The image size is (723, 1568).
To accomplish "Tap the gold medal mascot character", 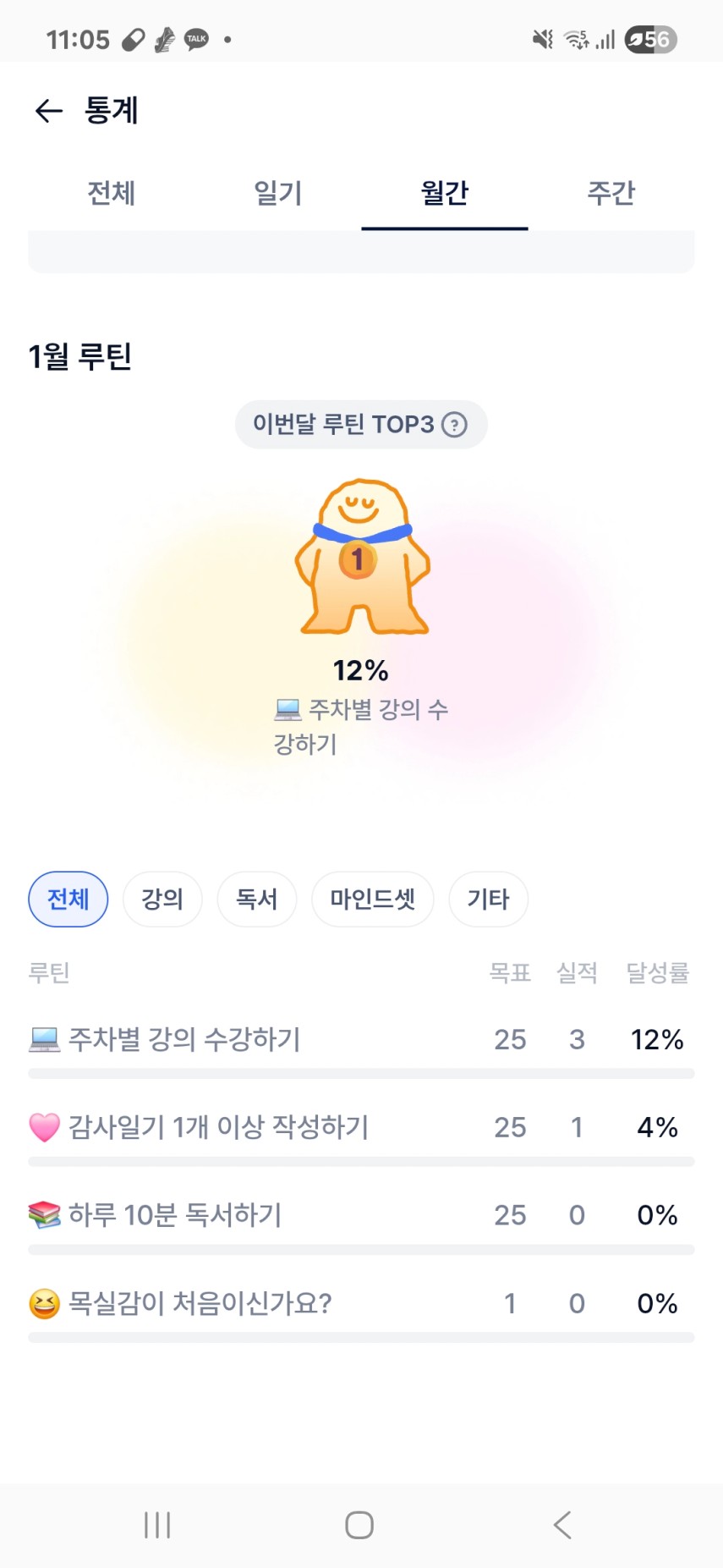I will point(362,557).
